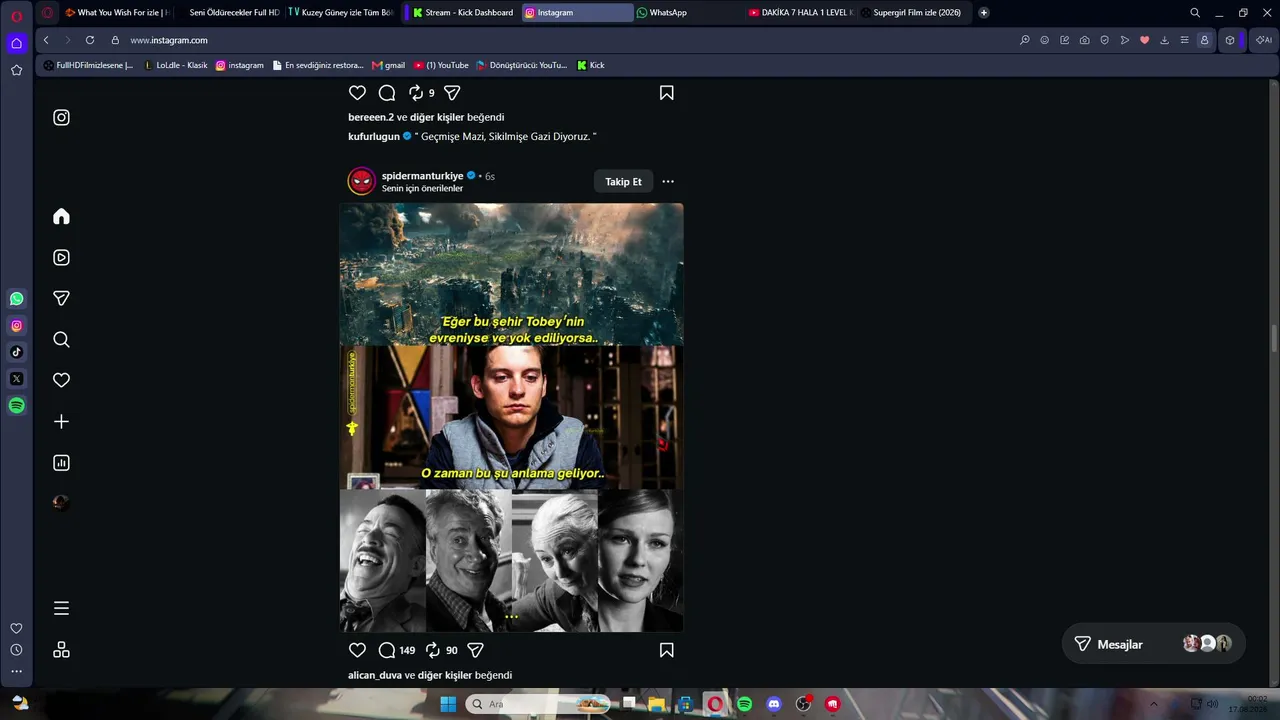
Task: Open spidermanturkiye profile from username
Action: (x=422, y=176)
